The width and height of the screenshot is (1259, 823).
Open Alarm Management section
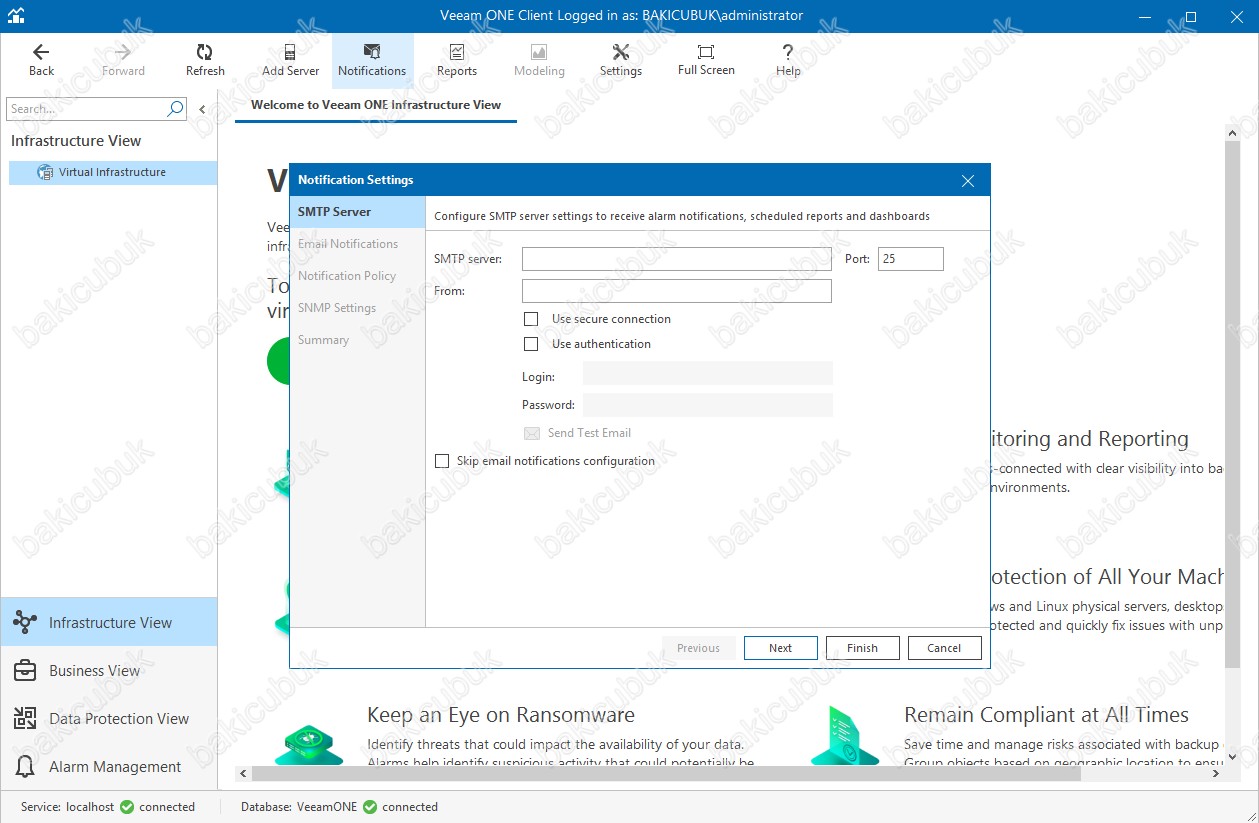[x=109, y=767]
